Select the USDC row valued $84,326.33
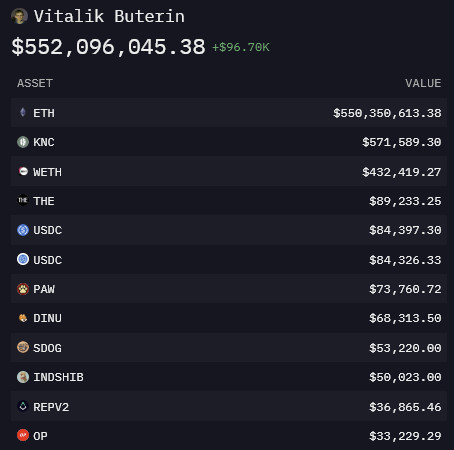The width and height of the screenshot is (454, 450). pos(229,259)
